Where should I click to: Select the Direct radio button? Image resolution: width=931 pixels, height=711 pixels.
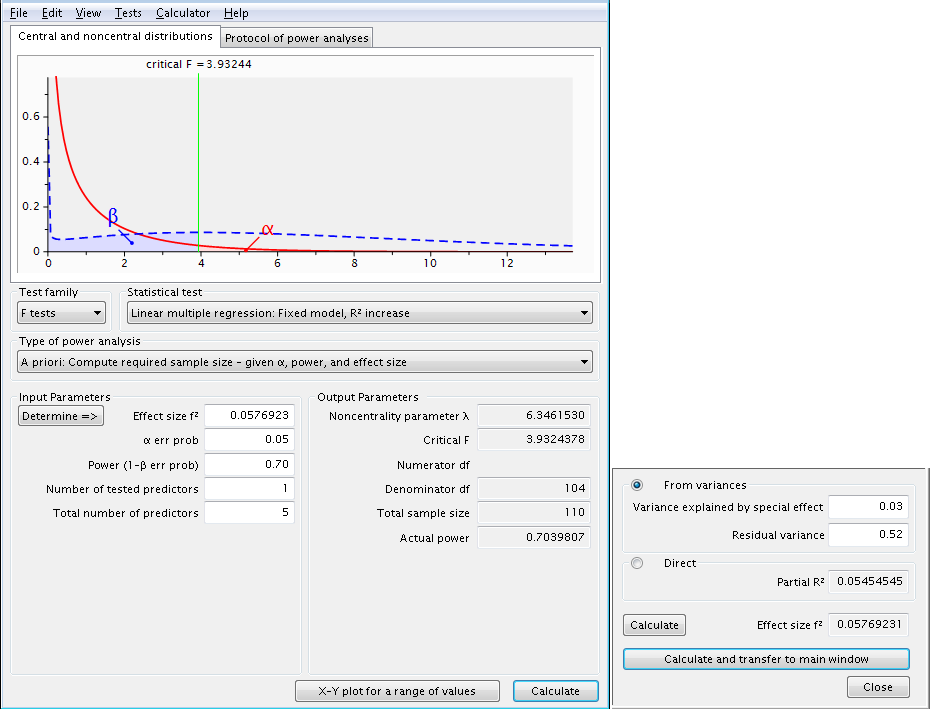point(638,563)
